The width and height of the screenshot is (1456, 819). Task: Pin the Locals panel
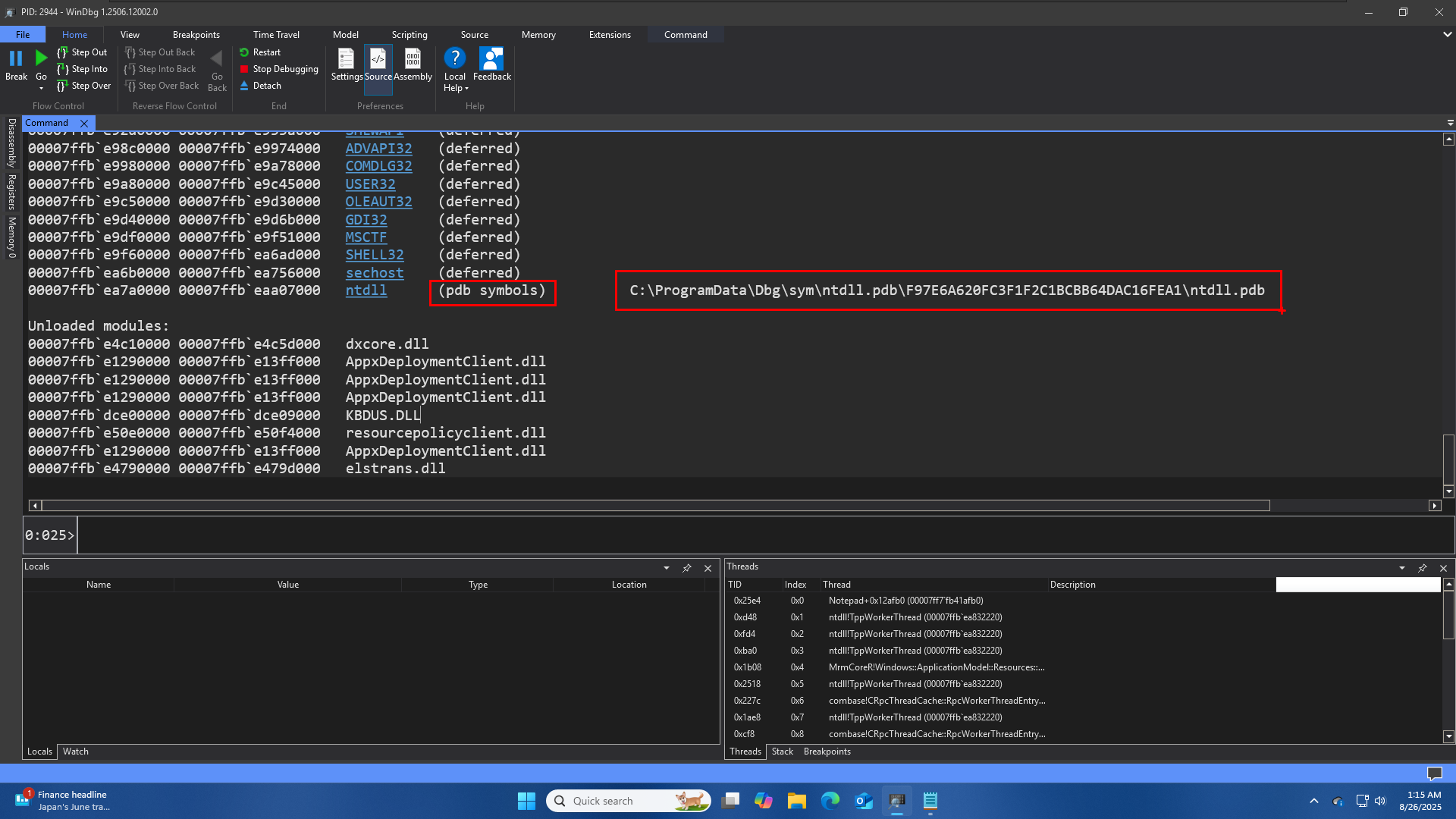(x=687, y=568)
